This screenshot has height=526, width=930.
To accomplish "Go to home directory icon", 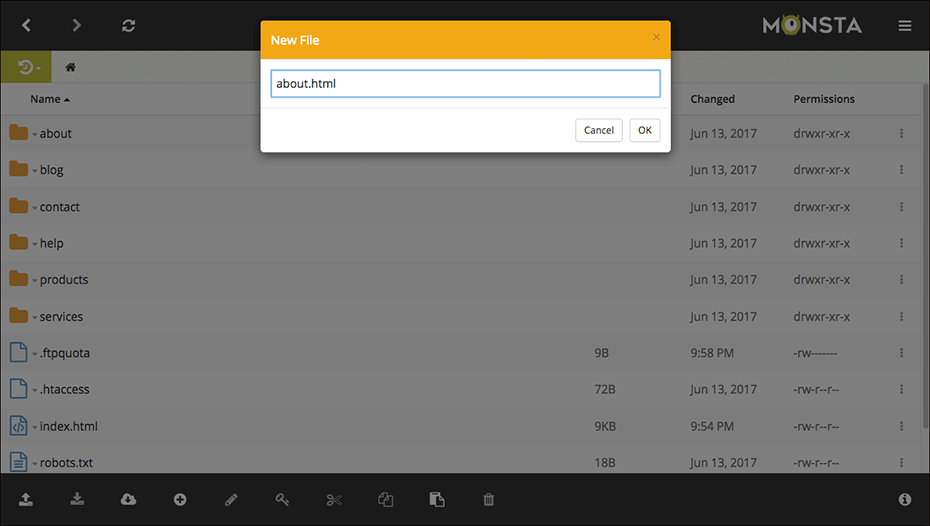I will (71, 67).
